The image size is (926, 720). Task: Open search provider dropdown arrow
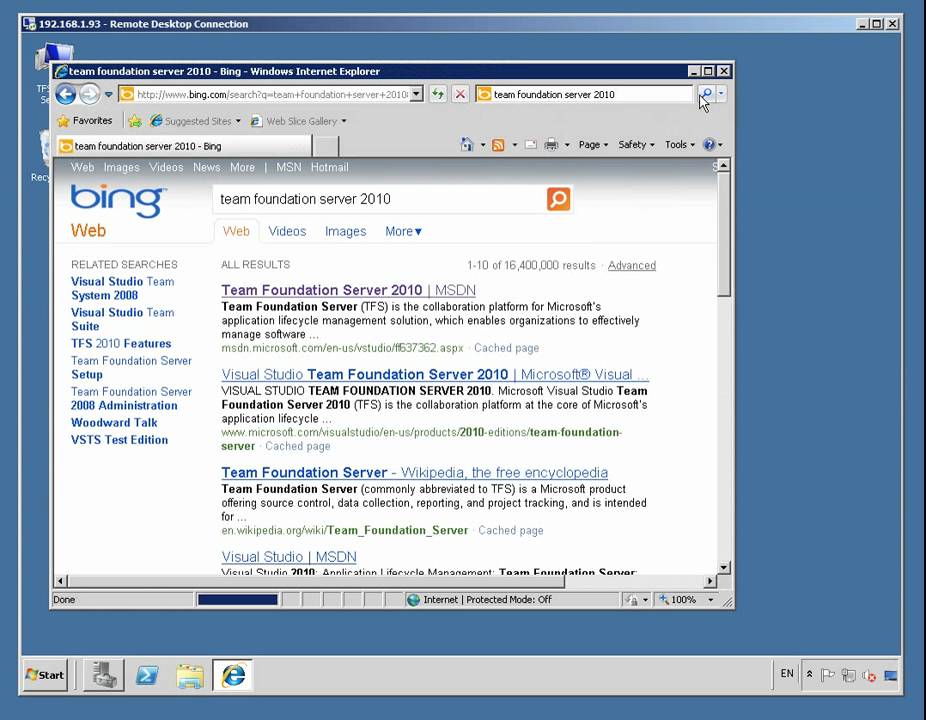pyautogui.click(x=721, y=93)
